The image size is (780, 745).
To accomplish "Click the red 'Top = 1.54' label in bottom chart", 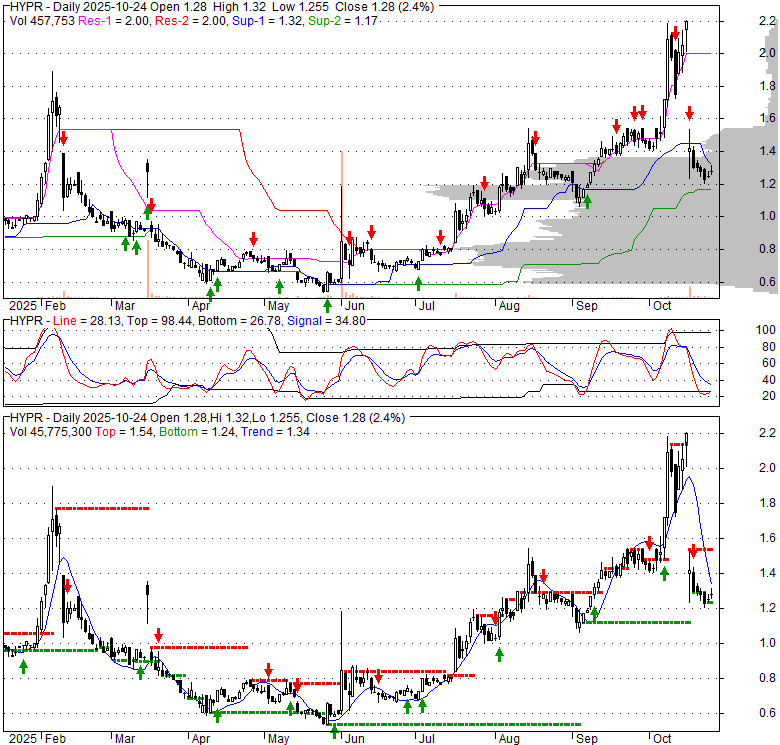I will click(124, 432).
